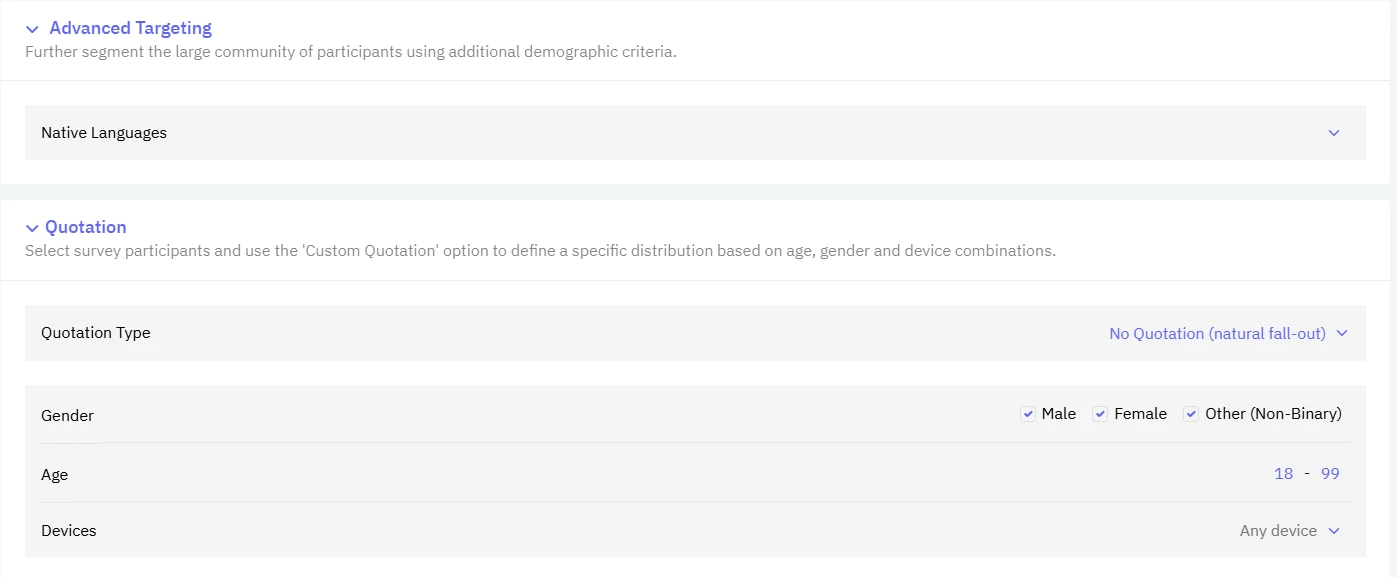The image size is (1397, 577).
Task: Click the Advanced Targeting description text
Action: tap(351, 52)
